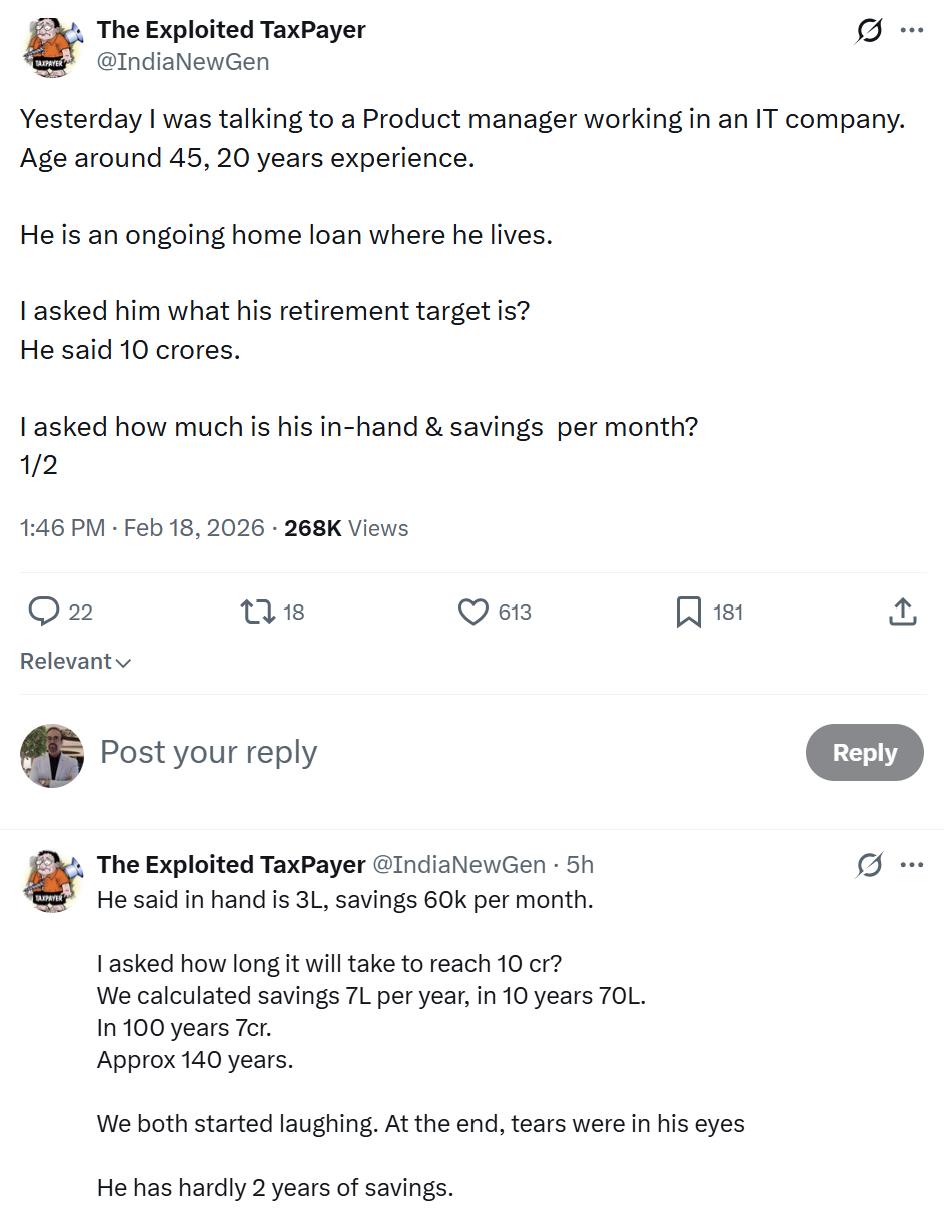Click the author's avatar on the main post

[x=52, y=46]
